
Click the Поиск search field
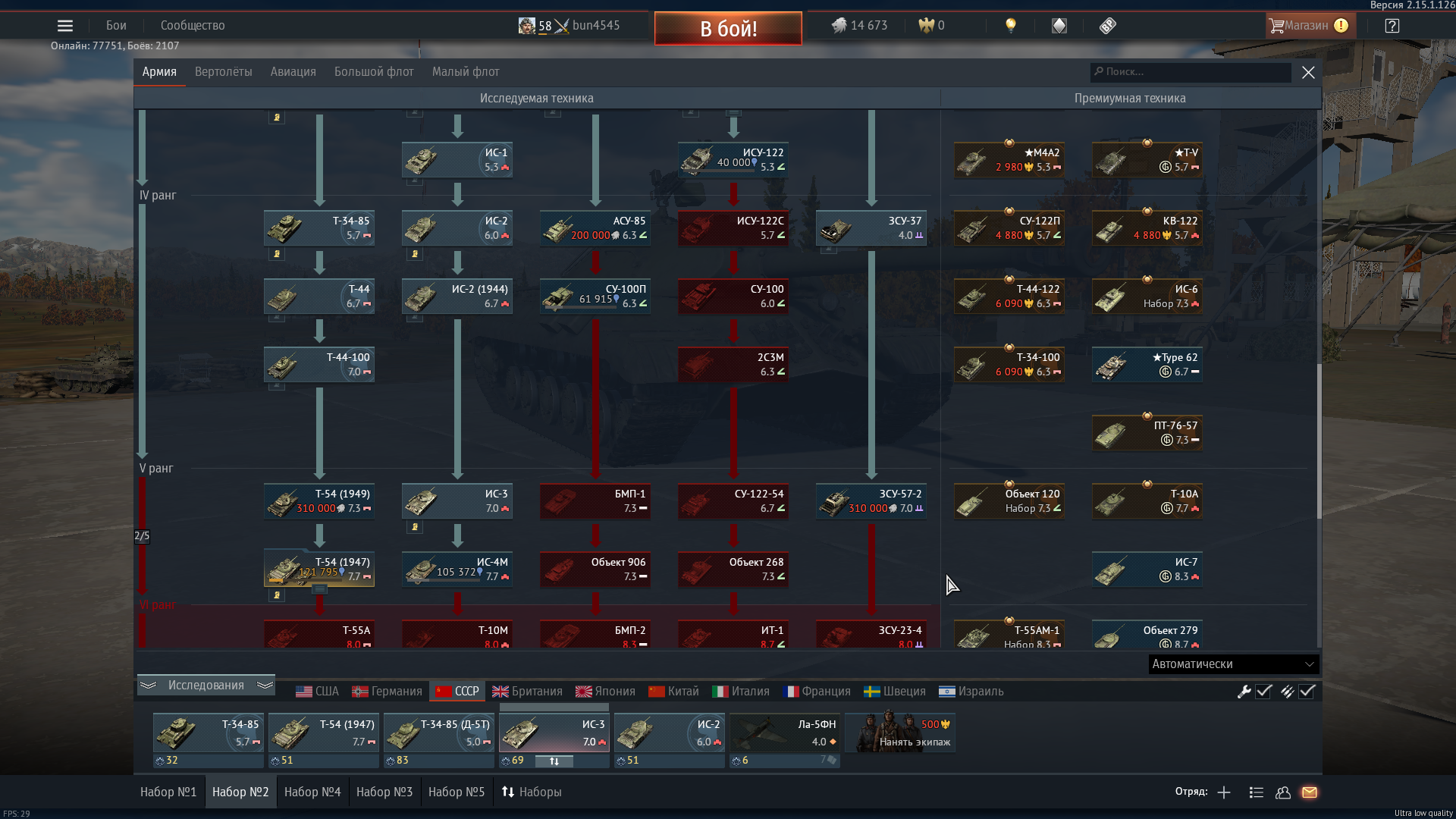point(1191,72)
